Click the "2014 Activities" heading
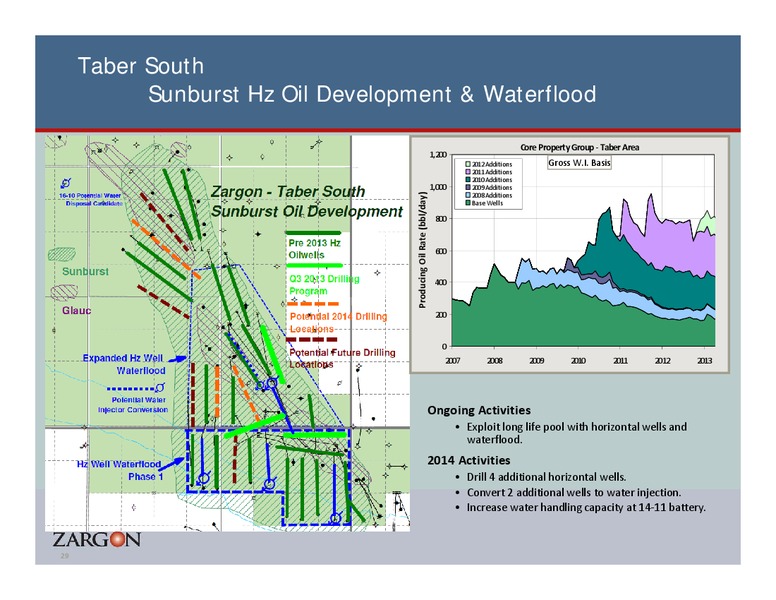This screenshot has height=600, width=776. click(469, 460)
